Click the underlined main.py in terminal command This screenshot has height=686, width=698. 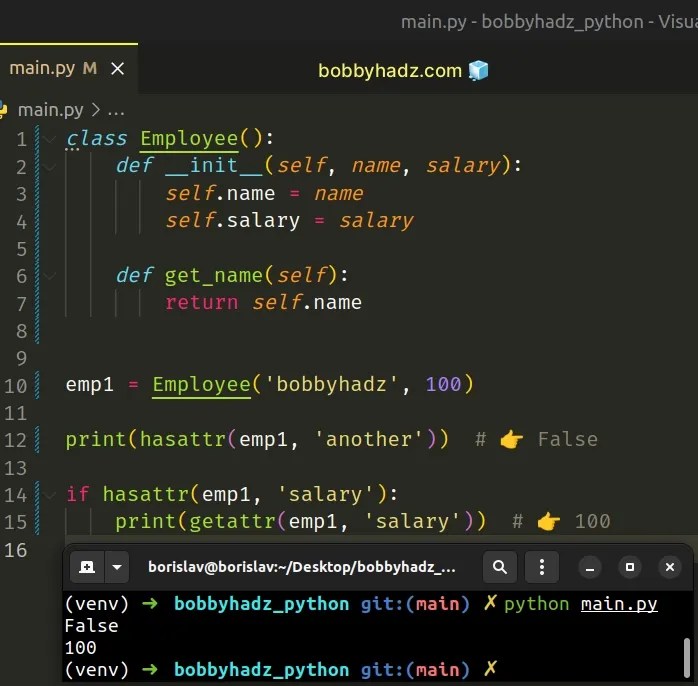[619, 604]
